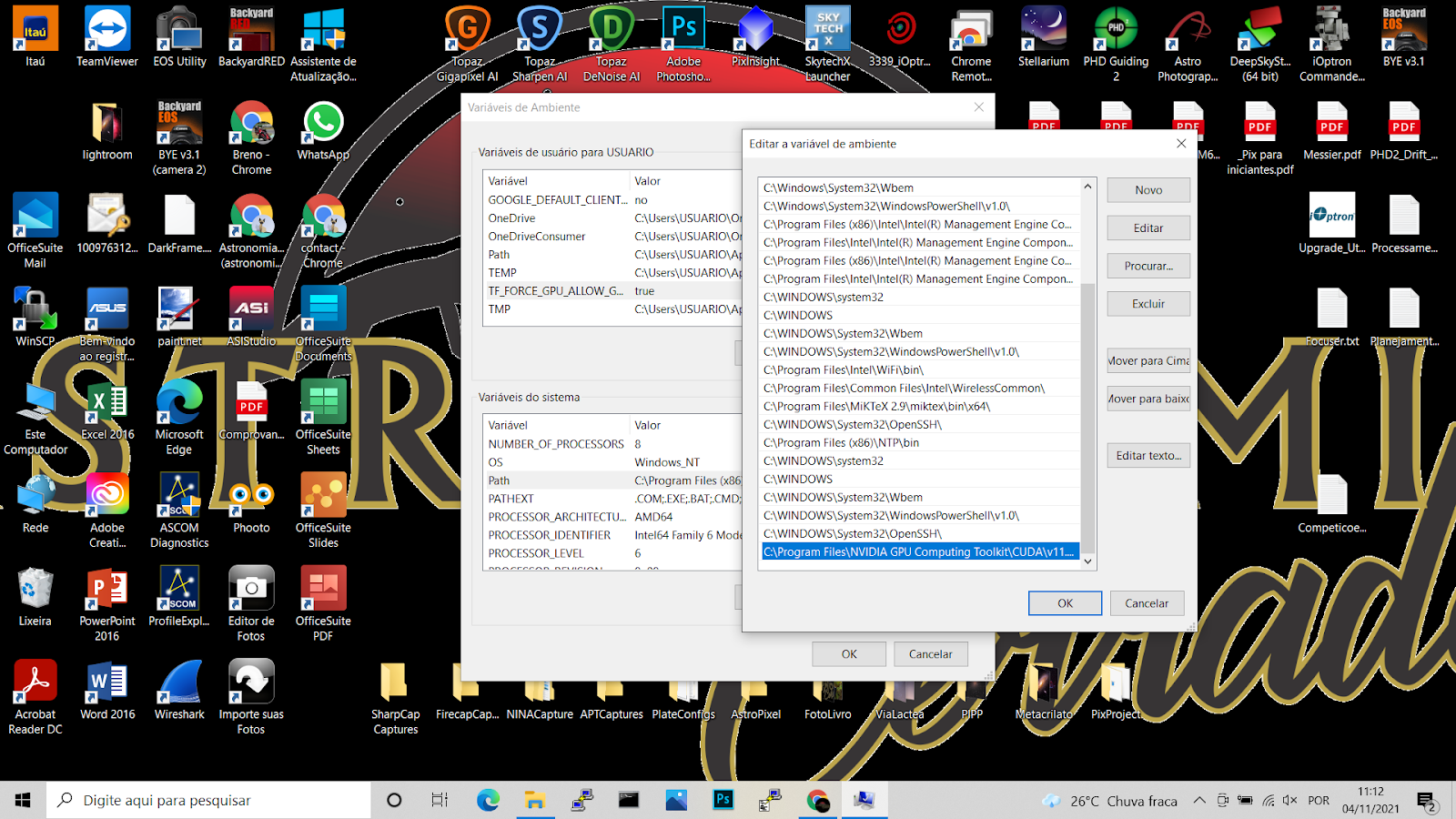Select Path row in system variables
Viewport: 1456px width, 819px height.
(x=614, y=480)
